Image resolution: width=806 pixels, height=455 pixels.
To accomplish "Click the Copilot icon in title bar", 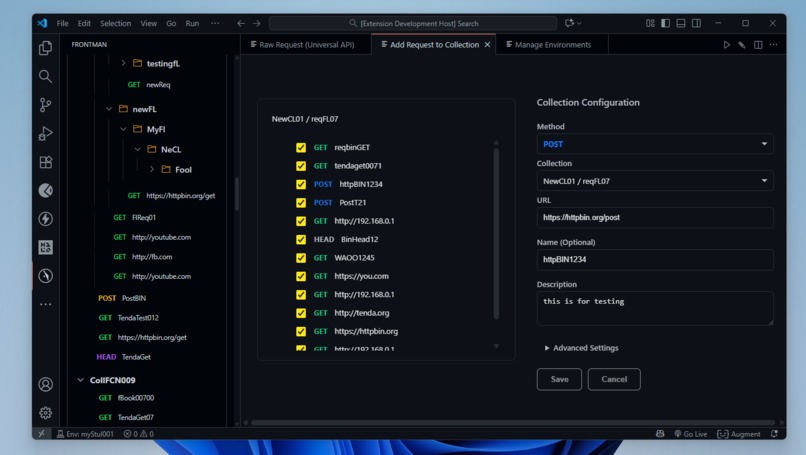I will point(572,23).
